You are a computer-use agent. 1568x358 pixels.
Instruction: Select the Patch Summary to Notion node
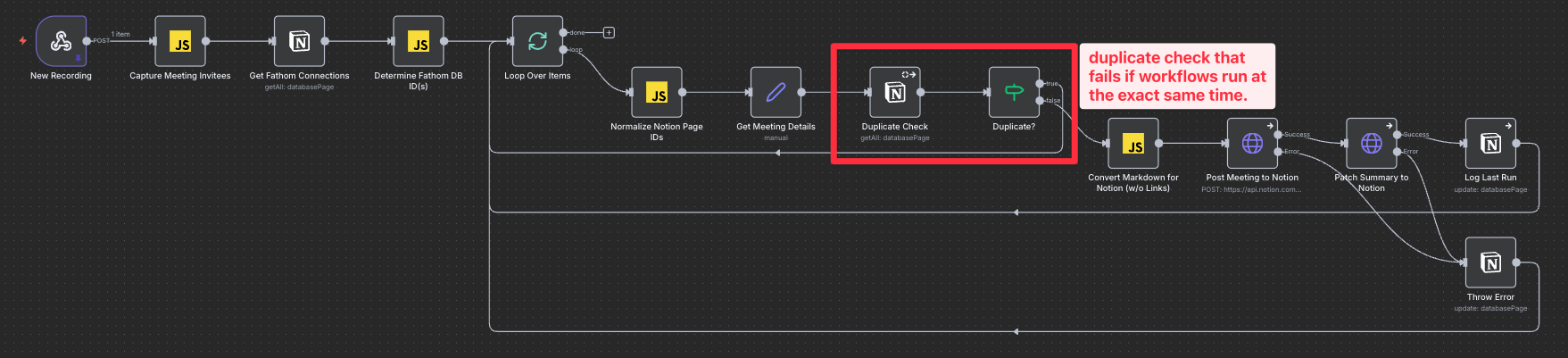pyautogui.click(x=1372, y=143)
